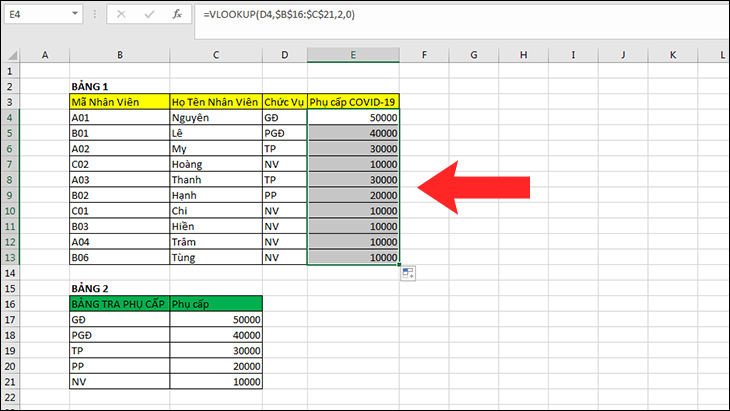Click the BẢNG 2 title cell
Screen dimensions: 730x411
(x=120, y=289)
